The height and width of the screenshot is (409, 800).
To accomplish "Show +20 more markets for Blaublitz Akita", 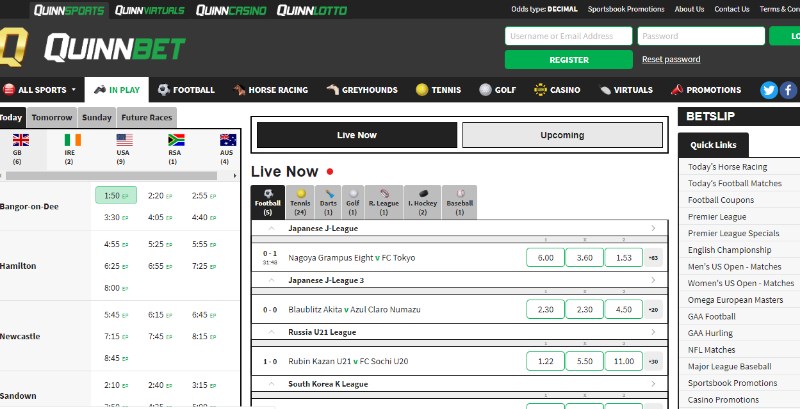I will click(653, 310).
